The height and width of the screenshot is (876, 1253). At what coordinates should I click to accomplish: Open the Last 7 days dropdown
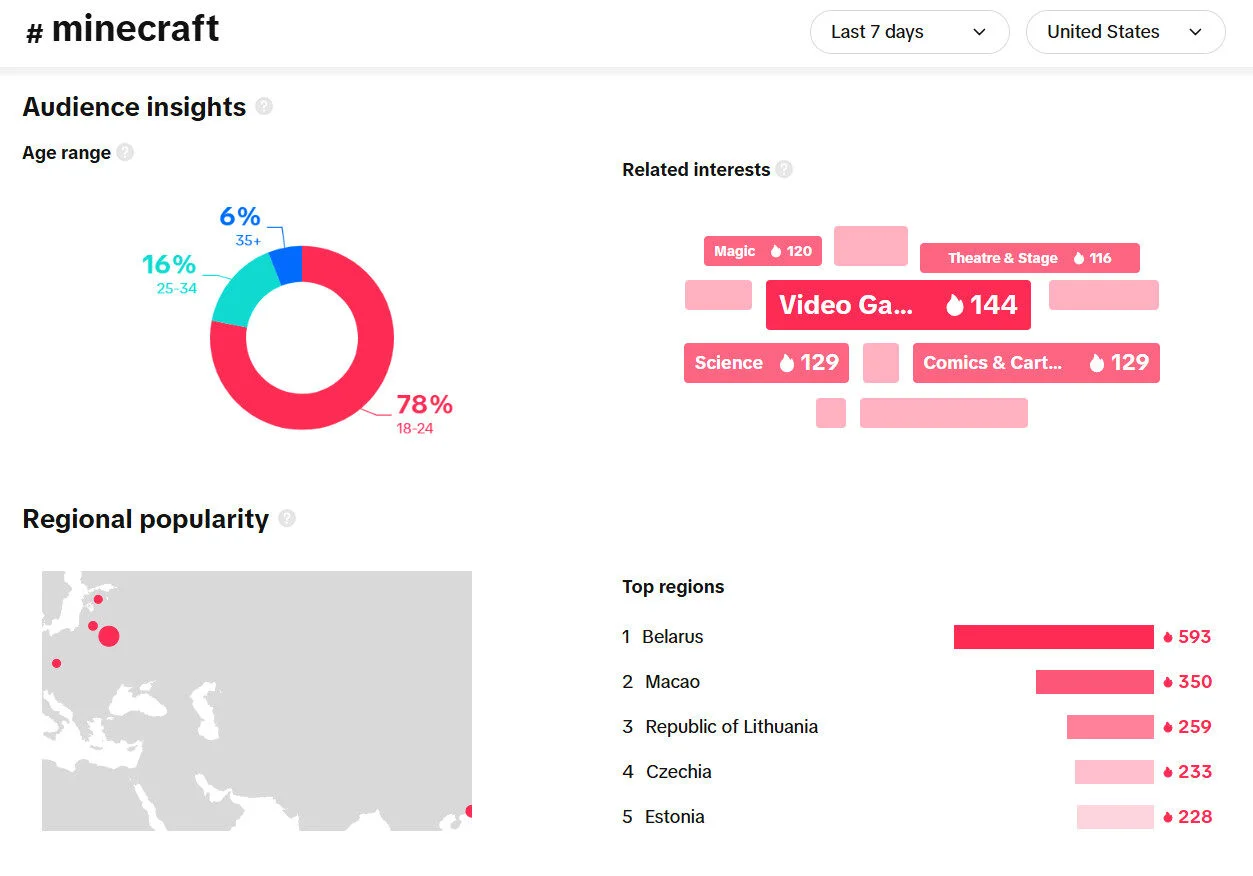pos(909,31)
